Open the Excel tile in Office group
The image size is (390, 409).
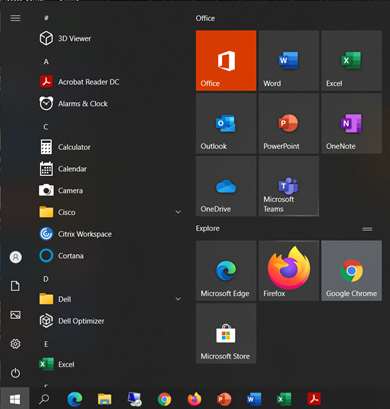(x=351, y=60)
